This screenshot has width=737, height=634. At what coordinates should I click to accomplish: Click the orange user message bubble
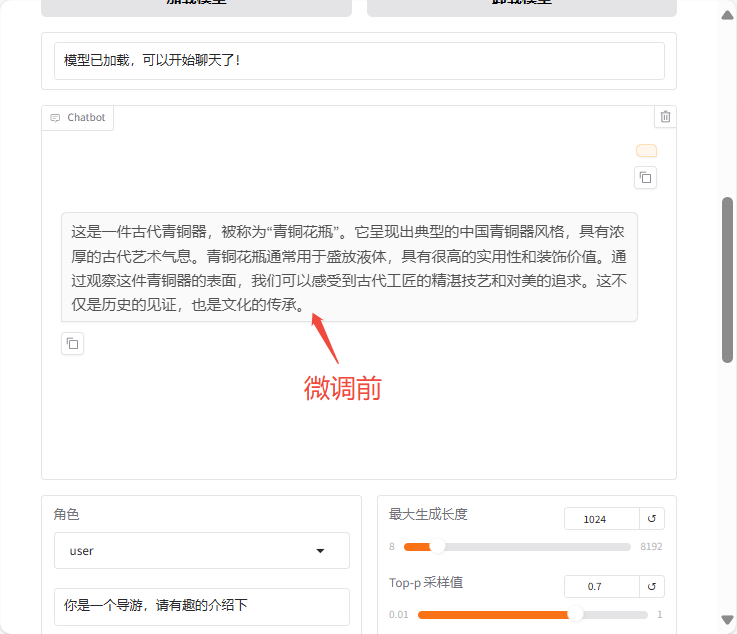coord(646,151)
